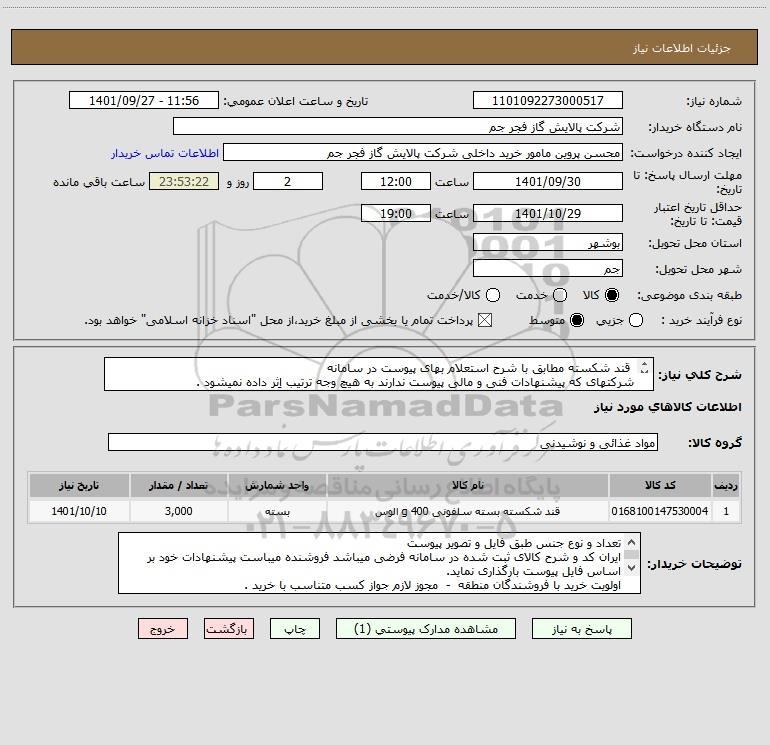
Task: Click price validity time 19:00 field
Action: click(x=396, y=213)
